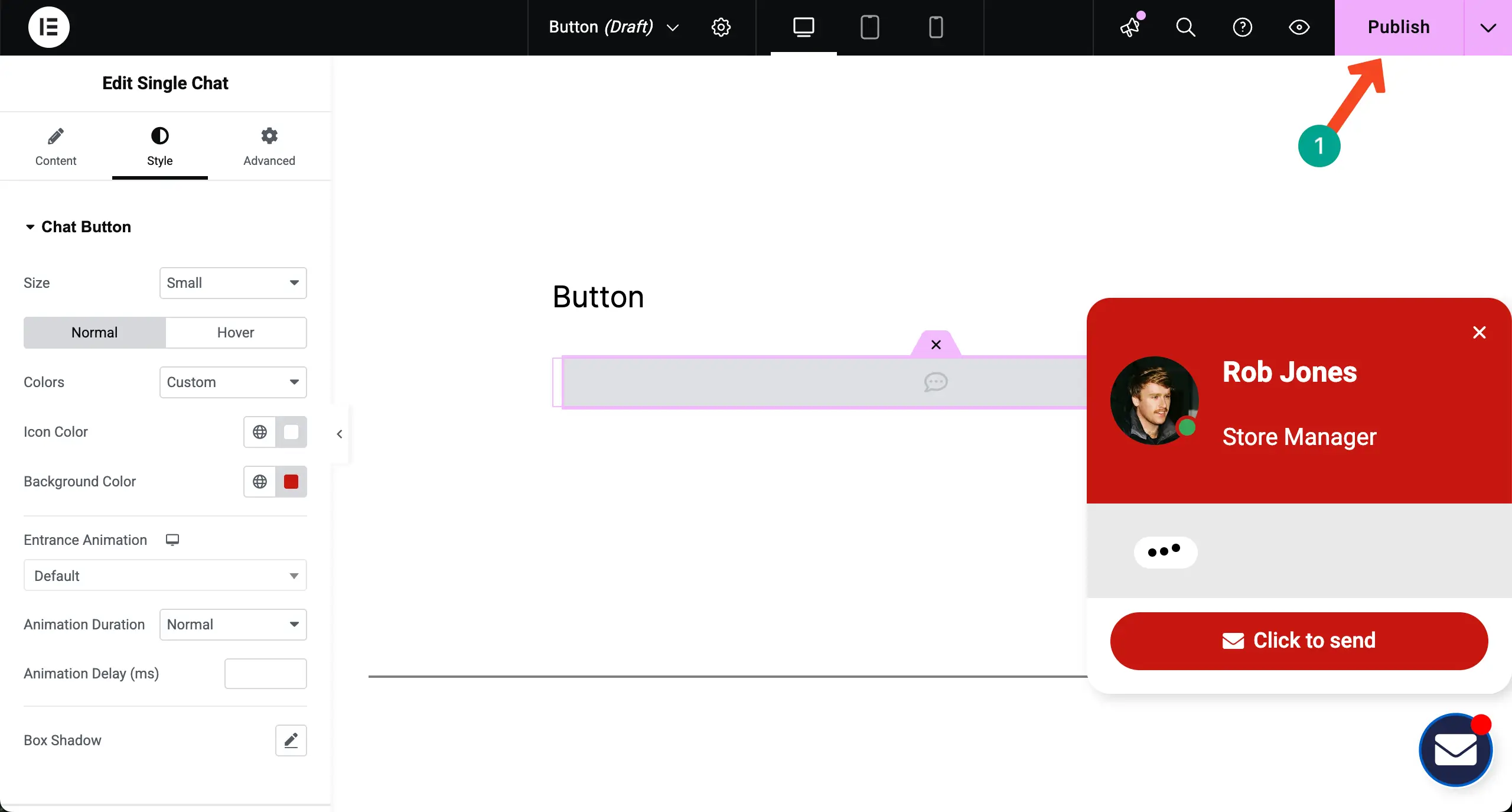Open Entrance Animation dropdown set to Default
This screenshot has width=1512, height=812.
pyautogui.click(x=165, y=576)
